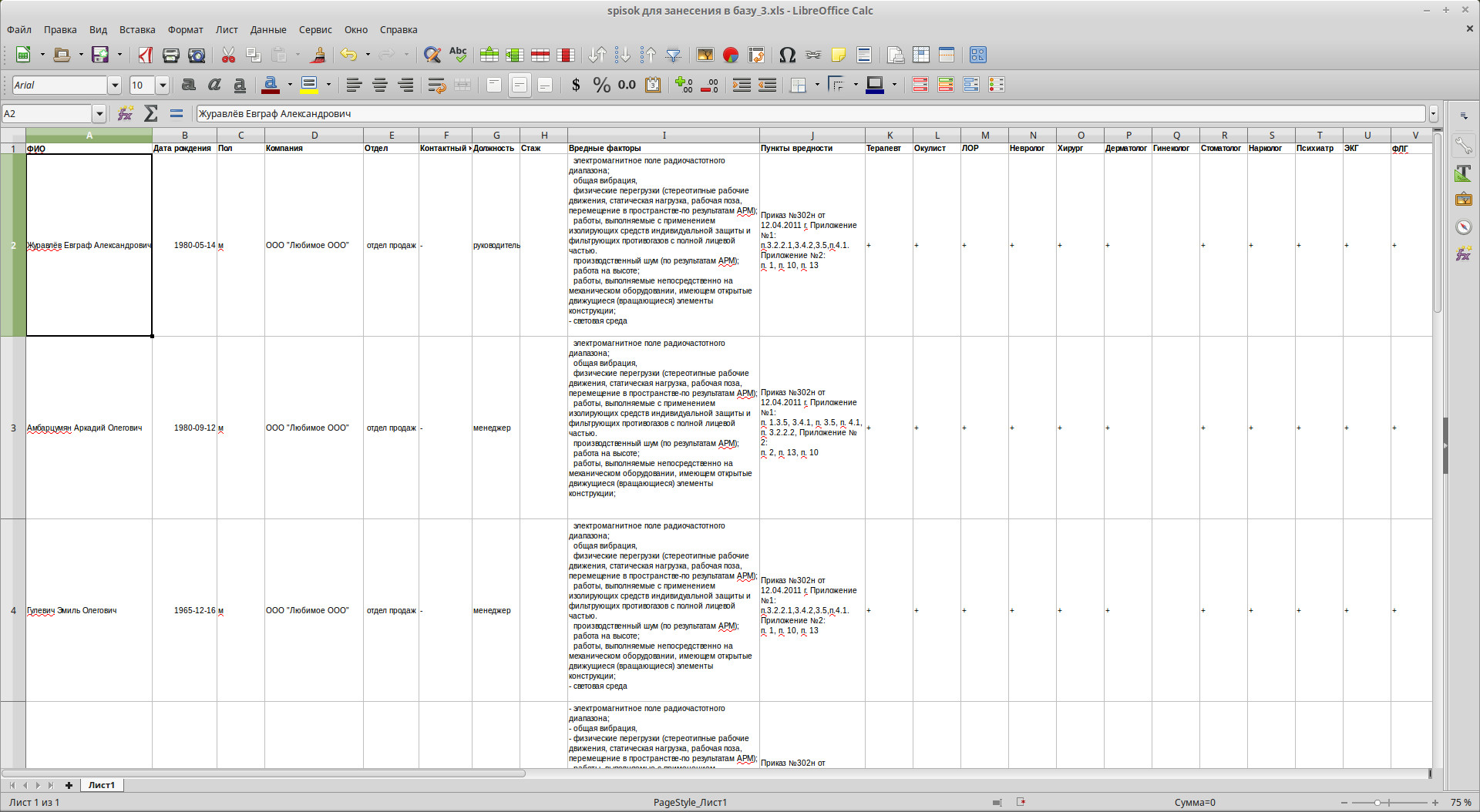1480x812 pixels.
Task: Open the font size dropdown
Action: (163, 85)
